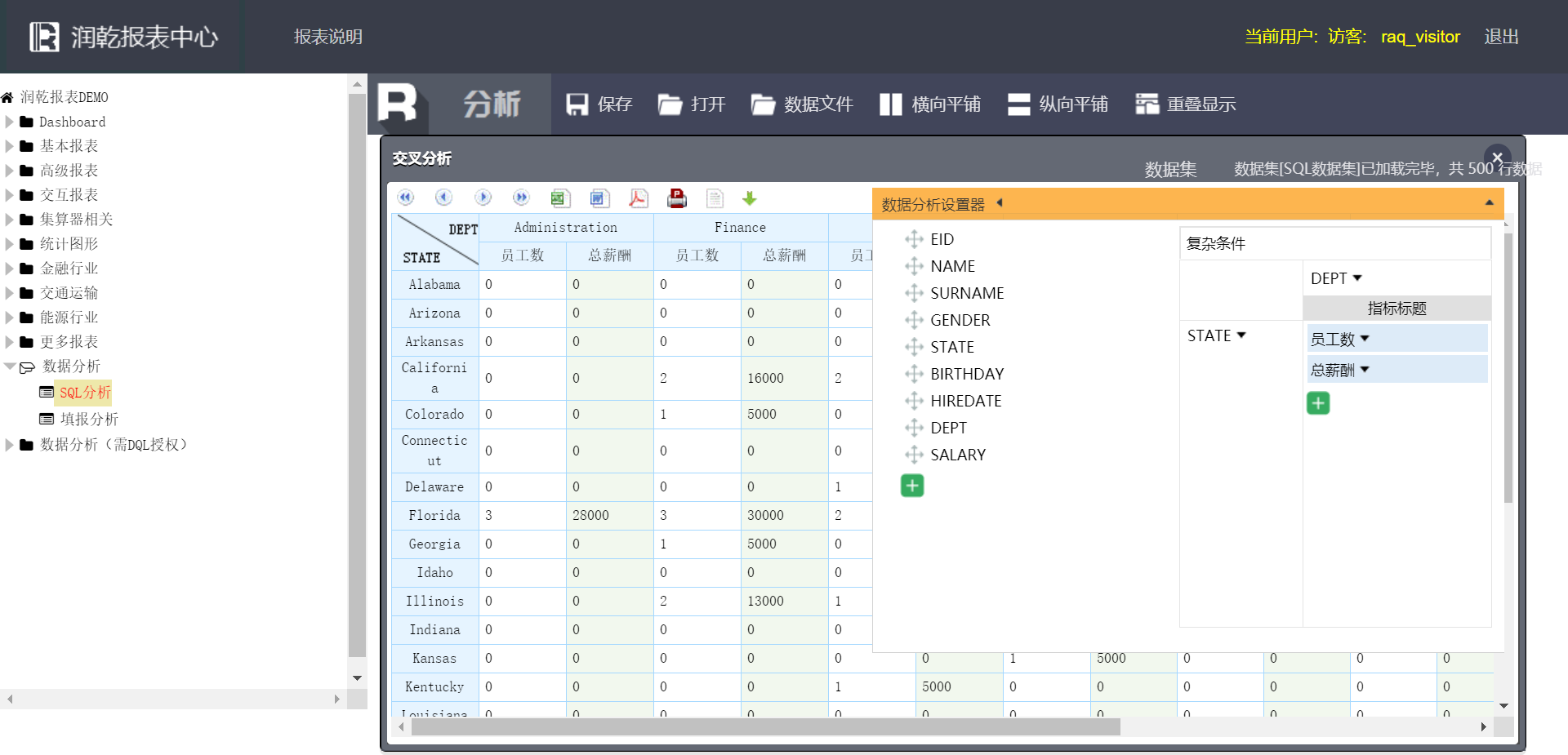This screenshot has width=1568, height=755.
Task: Go to the last report page
Action: tap(521, 198)
